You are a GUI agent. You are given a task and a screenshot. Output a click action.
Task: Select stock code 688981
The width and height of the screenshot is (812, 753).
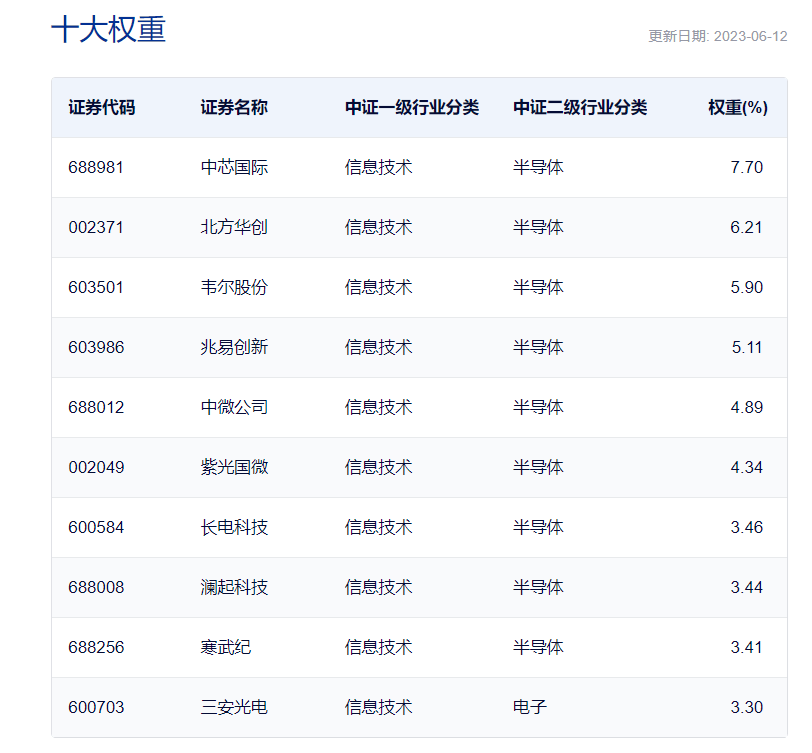click(96, 167)
